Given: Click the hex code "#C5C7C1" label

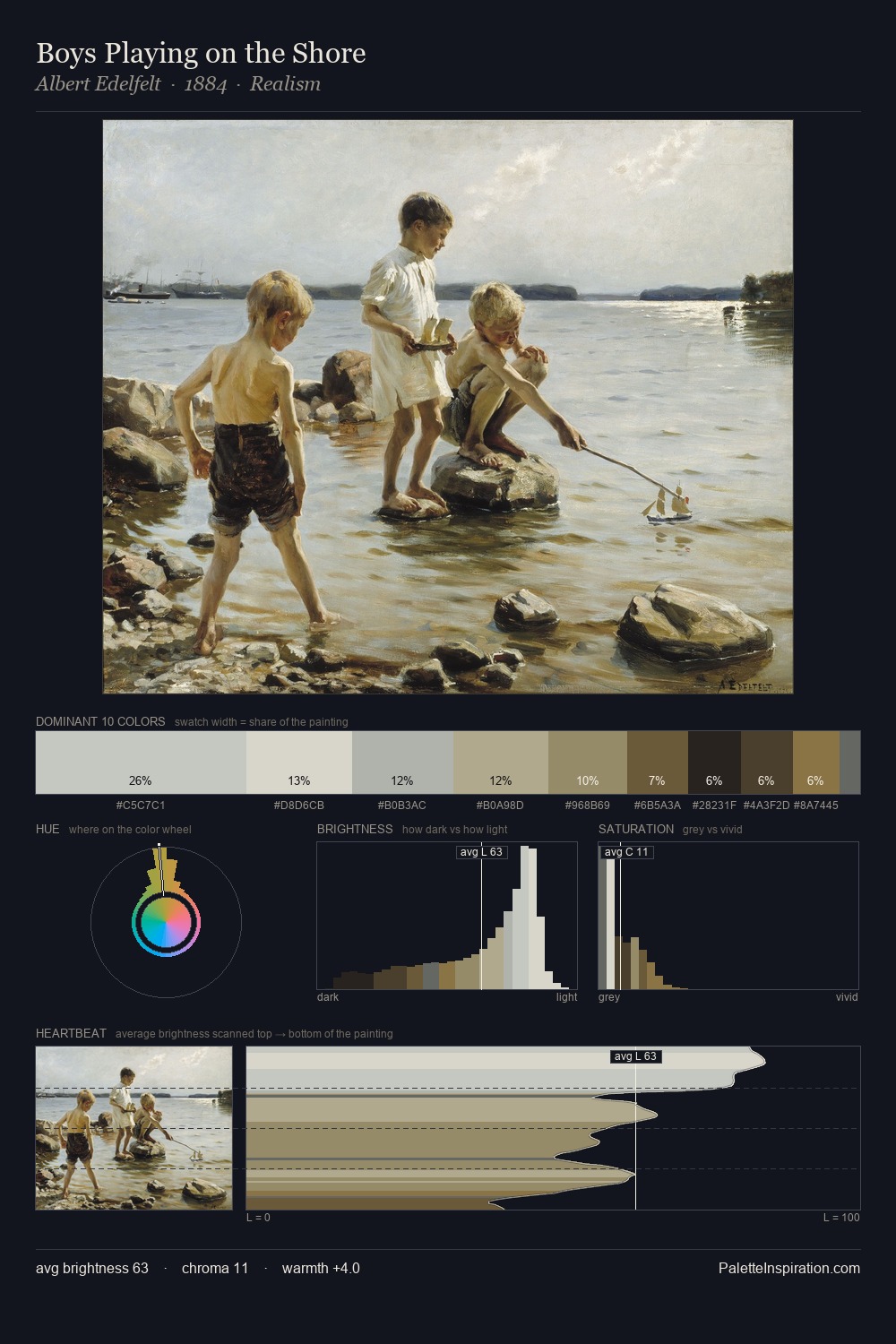Looking at the screenshot, I should tap(141, 805).
